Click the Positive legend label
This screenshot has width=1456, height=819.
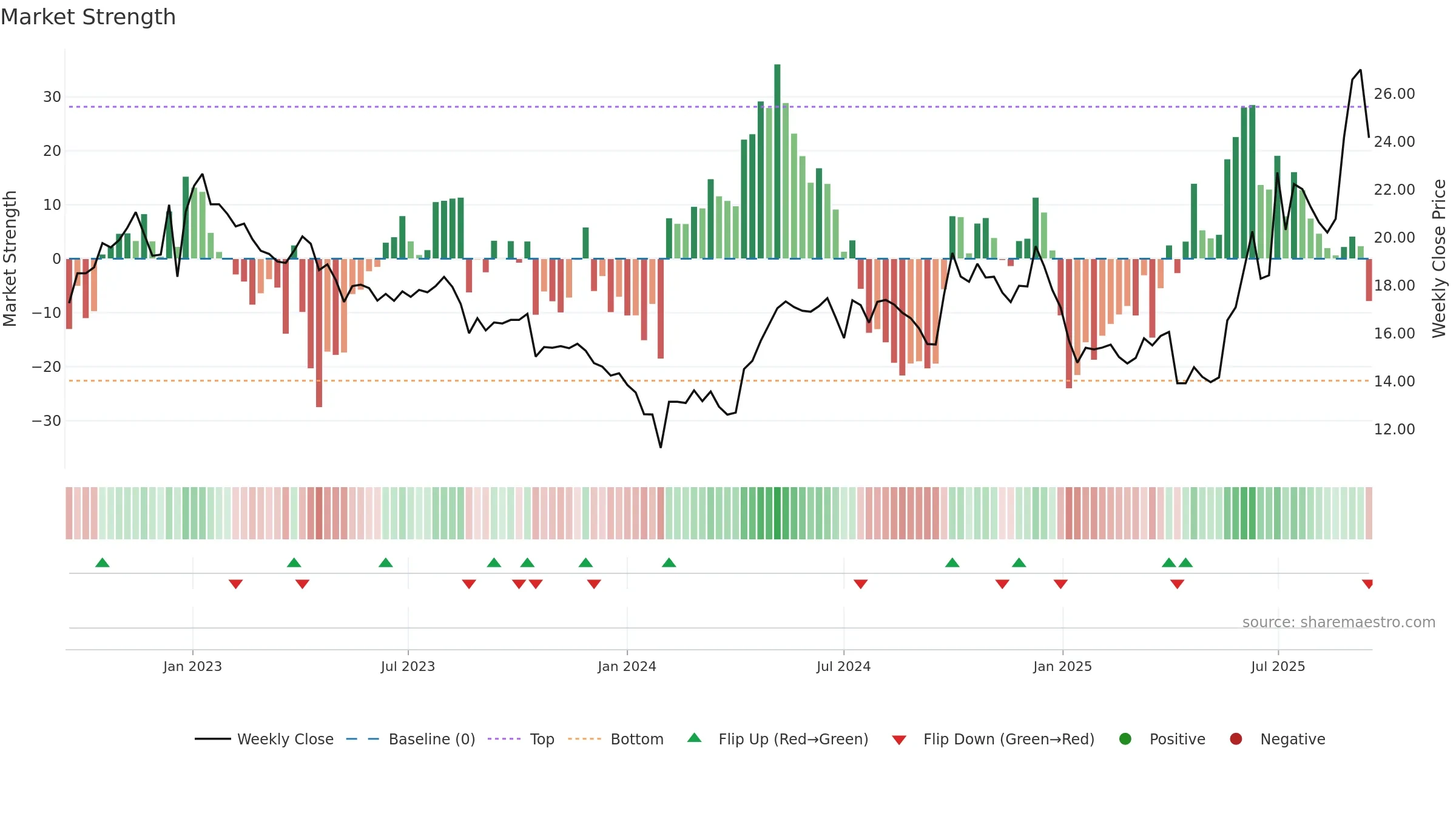1178,739
